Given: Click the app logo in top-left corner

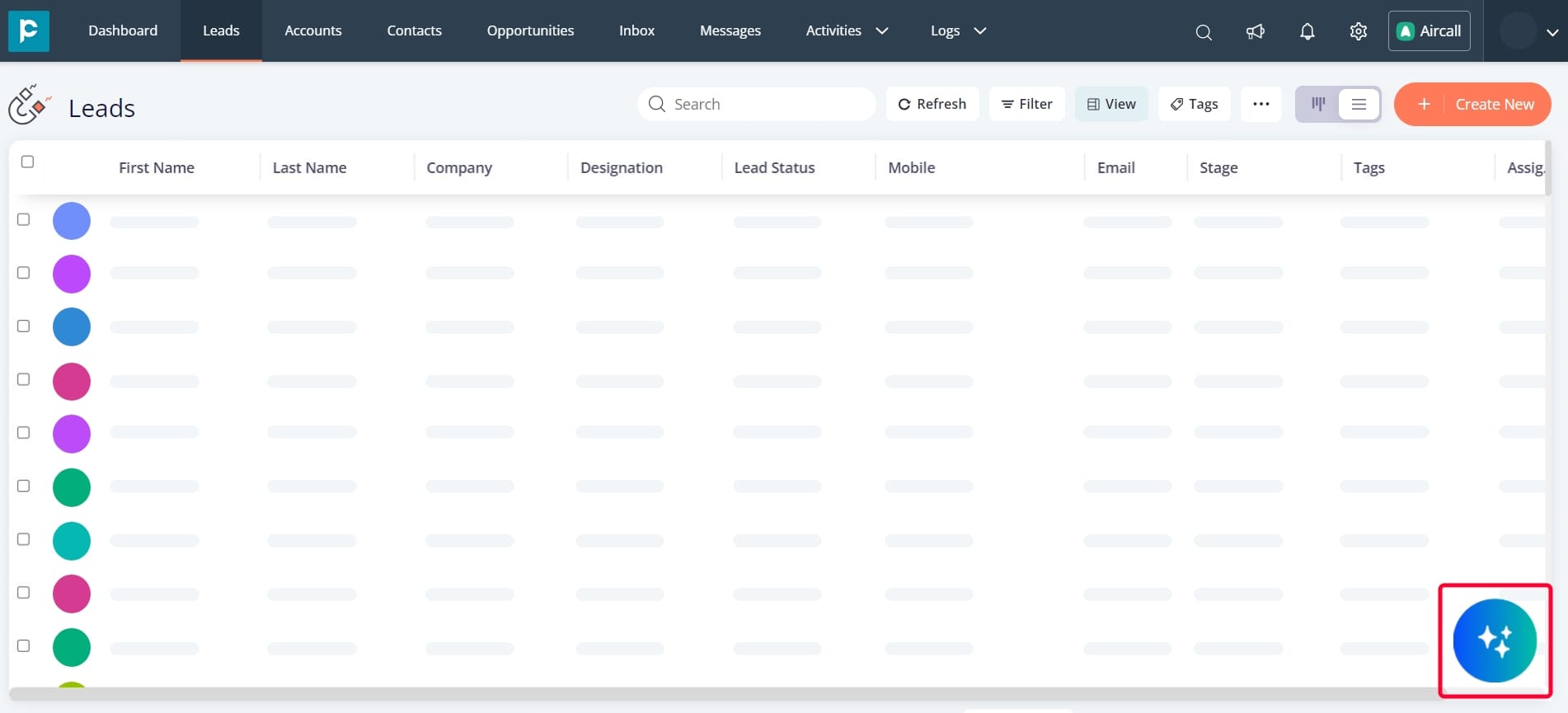Looking at the screenshot, I should click(29, 30).
